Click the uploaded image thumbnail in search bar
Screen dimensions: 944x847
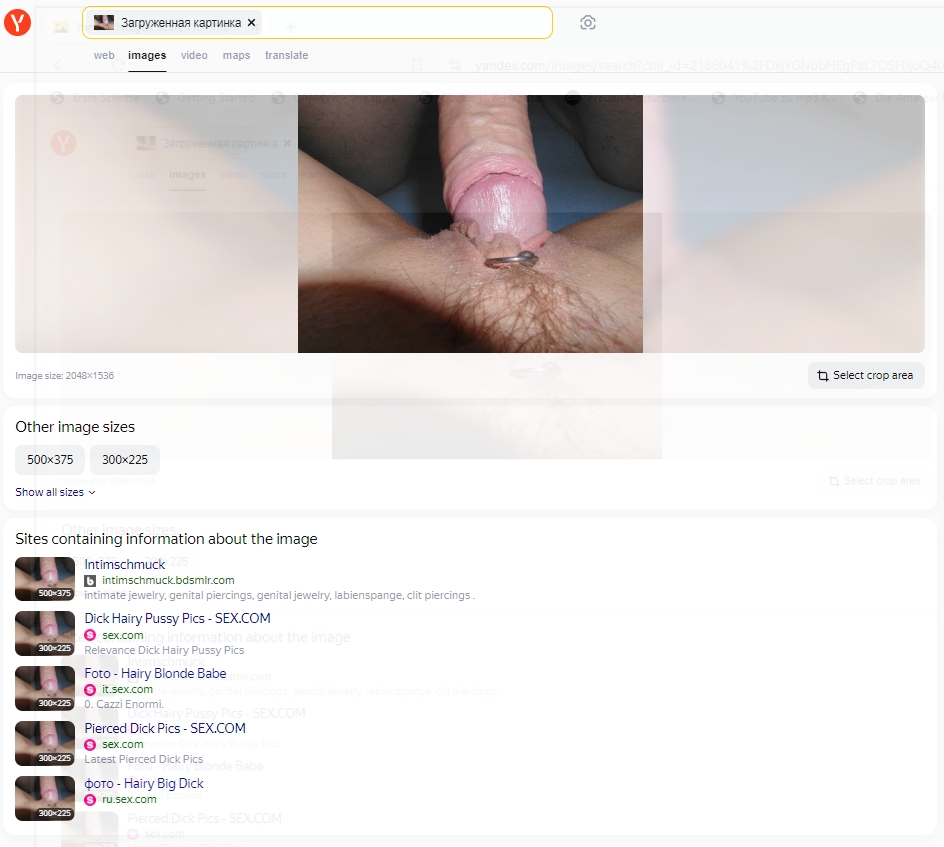click(104, 23)
